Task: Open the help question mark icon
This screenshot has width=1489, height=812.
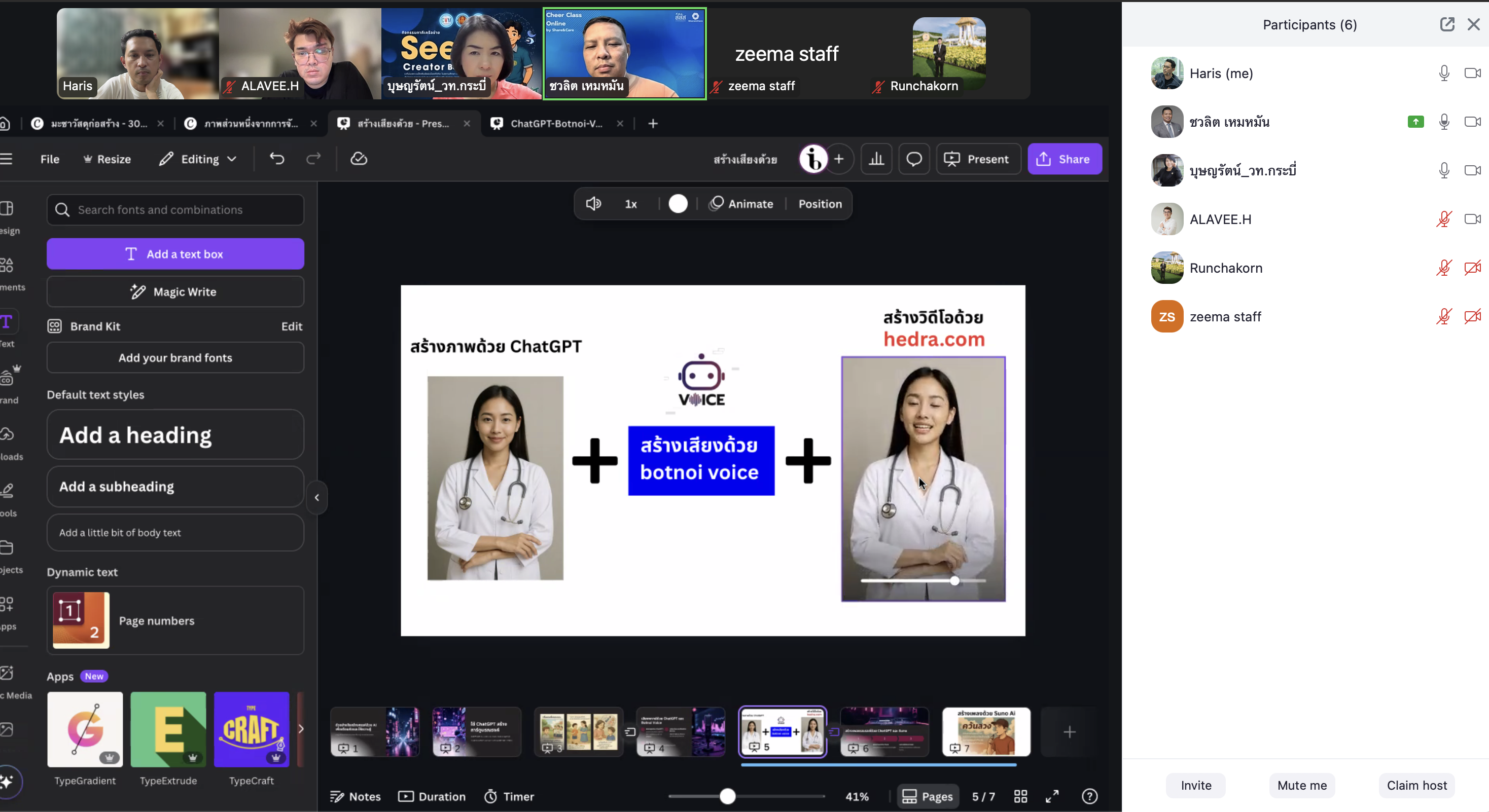Action: [1089, 796]
